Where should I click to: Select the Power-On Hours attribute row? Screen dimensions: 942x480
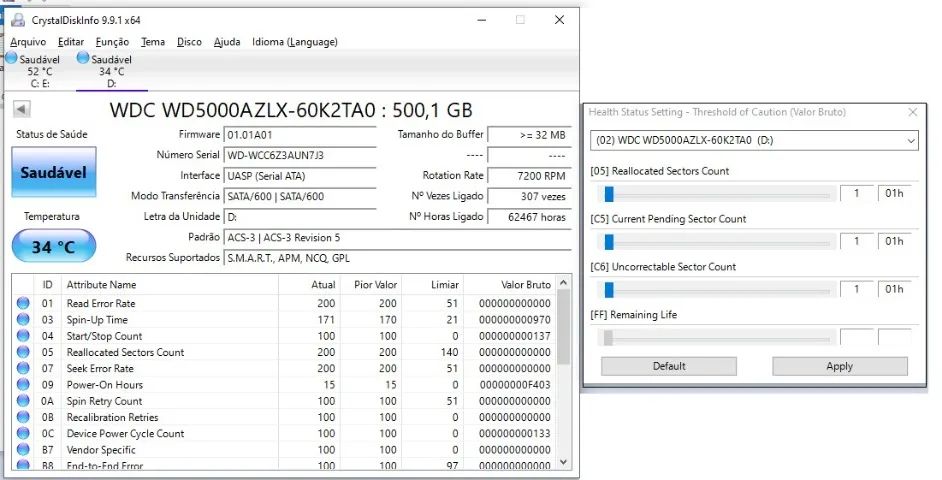pyautogui.click(x=284, y=384)
